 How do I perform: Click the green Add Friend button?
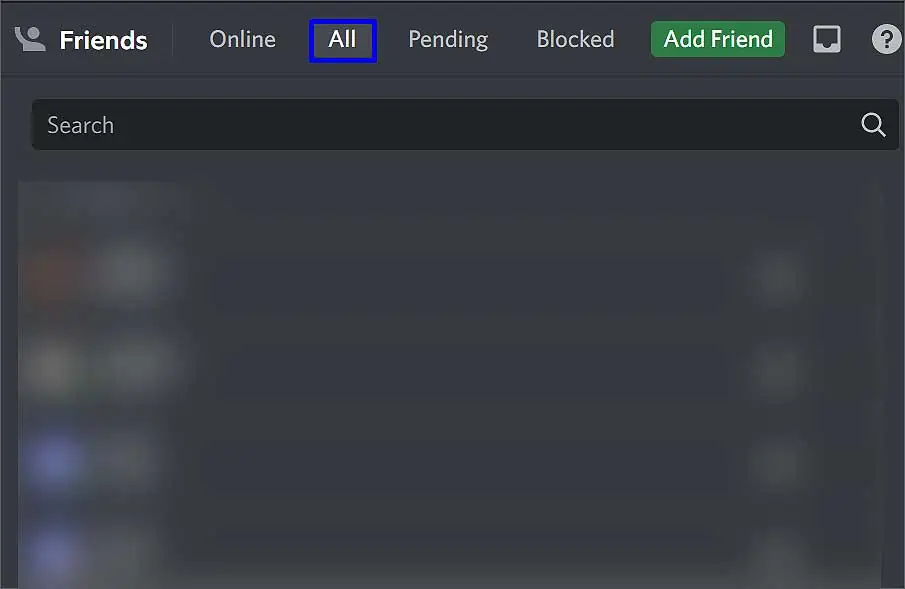pyautogui.click(x=717, y=39)
